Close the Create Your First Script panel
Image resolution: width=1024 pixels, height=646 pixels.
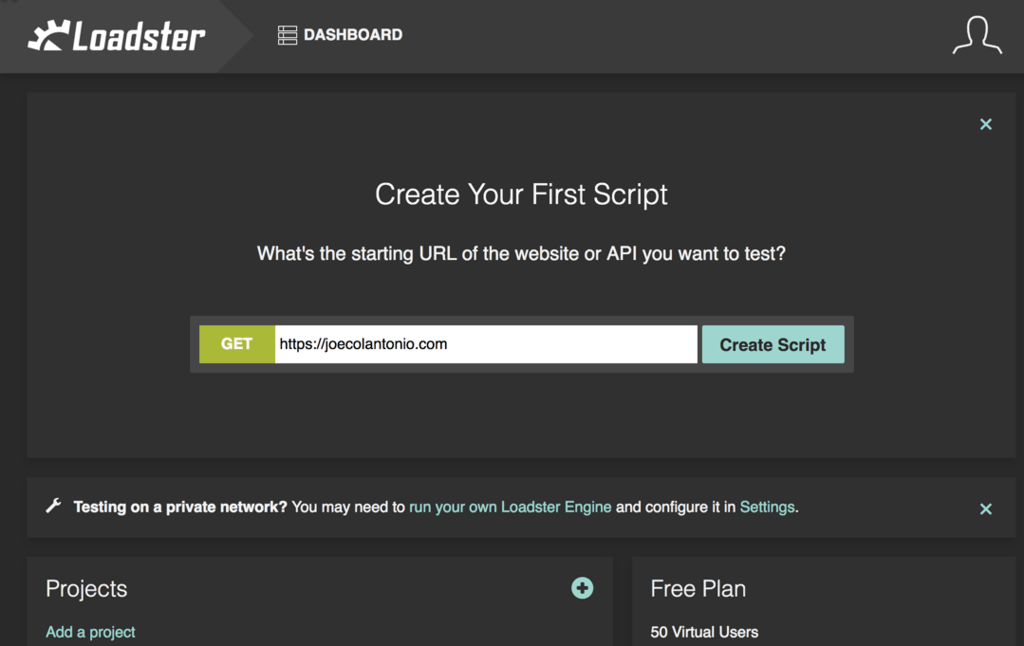pos(986,124)
